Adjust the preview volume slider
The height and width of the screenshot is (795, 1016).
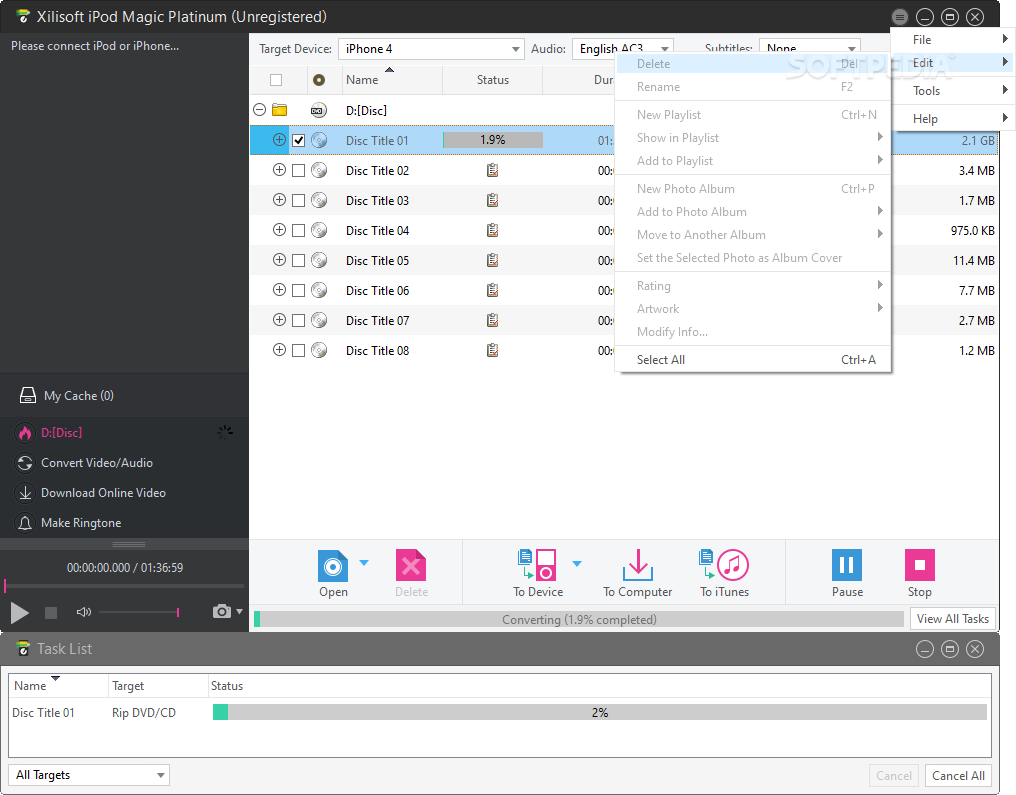tap(139, 612)
